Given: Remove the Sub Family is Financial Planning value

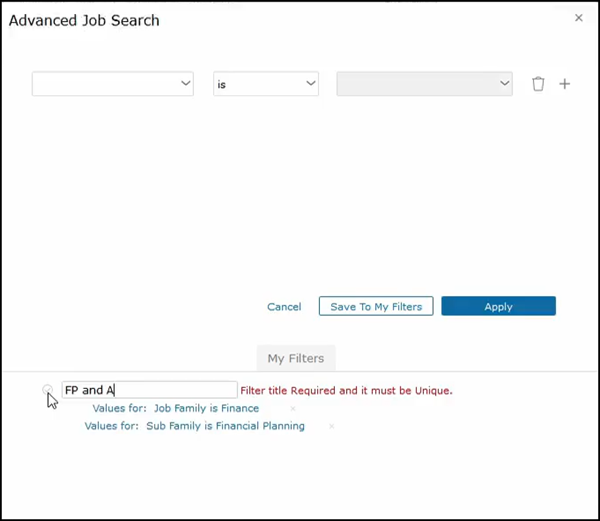Looking at the screenshot, I should pyautogui.click(x=331, y=426).
